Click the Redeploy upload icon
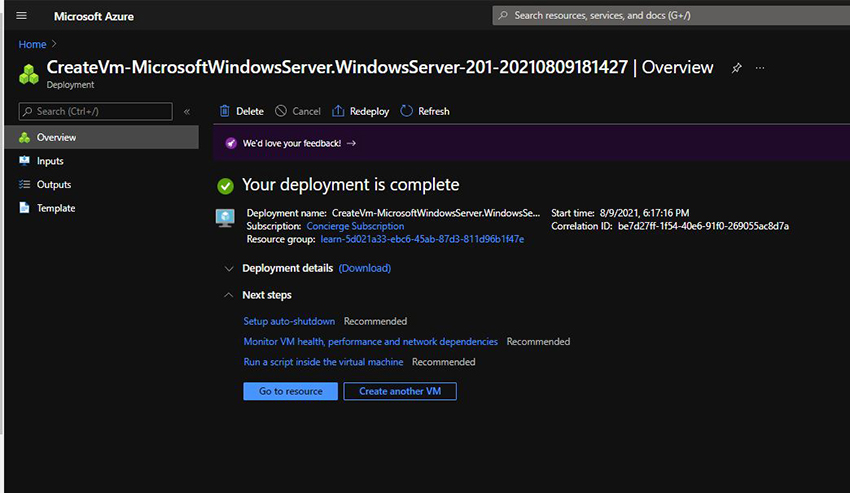The image size is (850, 493). point(338,111)
